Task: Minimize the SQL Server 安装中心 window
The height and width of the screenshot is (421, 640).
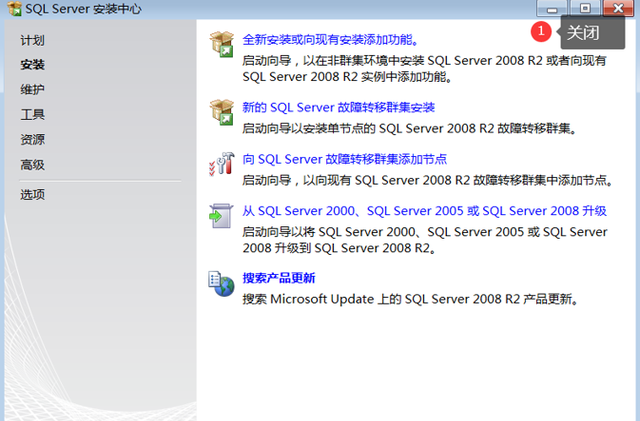Action: click(x=551, y=8)
